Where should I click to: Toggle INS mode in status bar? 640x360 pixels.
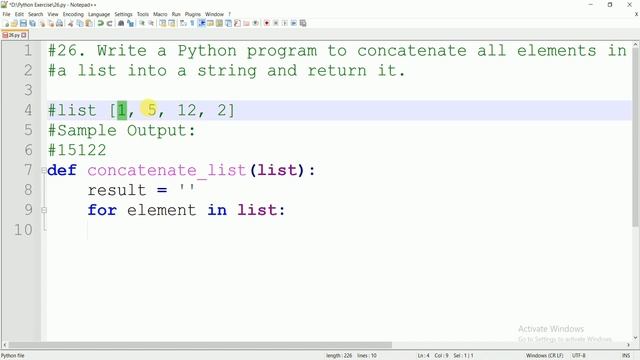[625, 356]
